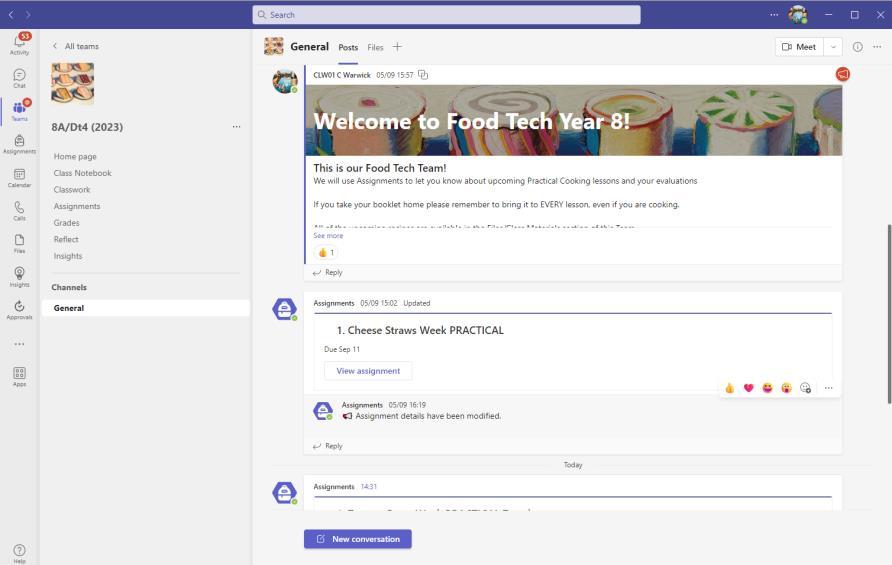892x565 pixels.
Task: Open Chat from the left rail
Action: click(19, 79)
